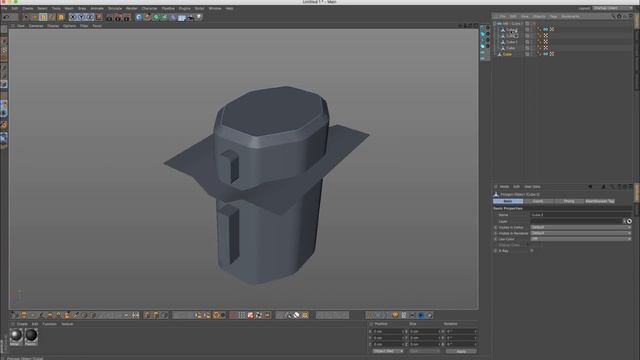Open the Object Manager Objects menu

pos(539,16)
